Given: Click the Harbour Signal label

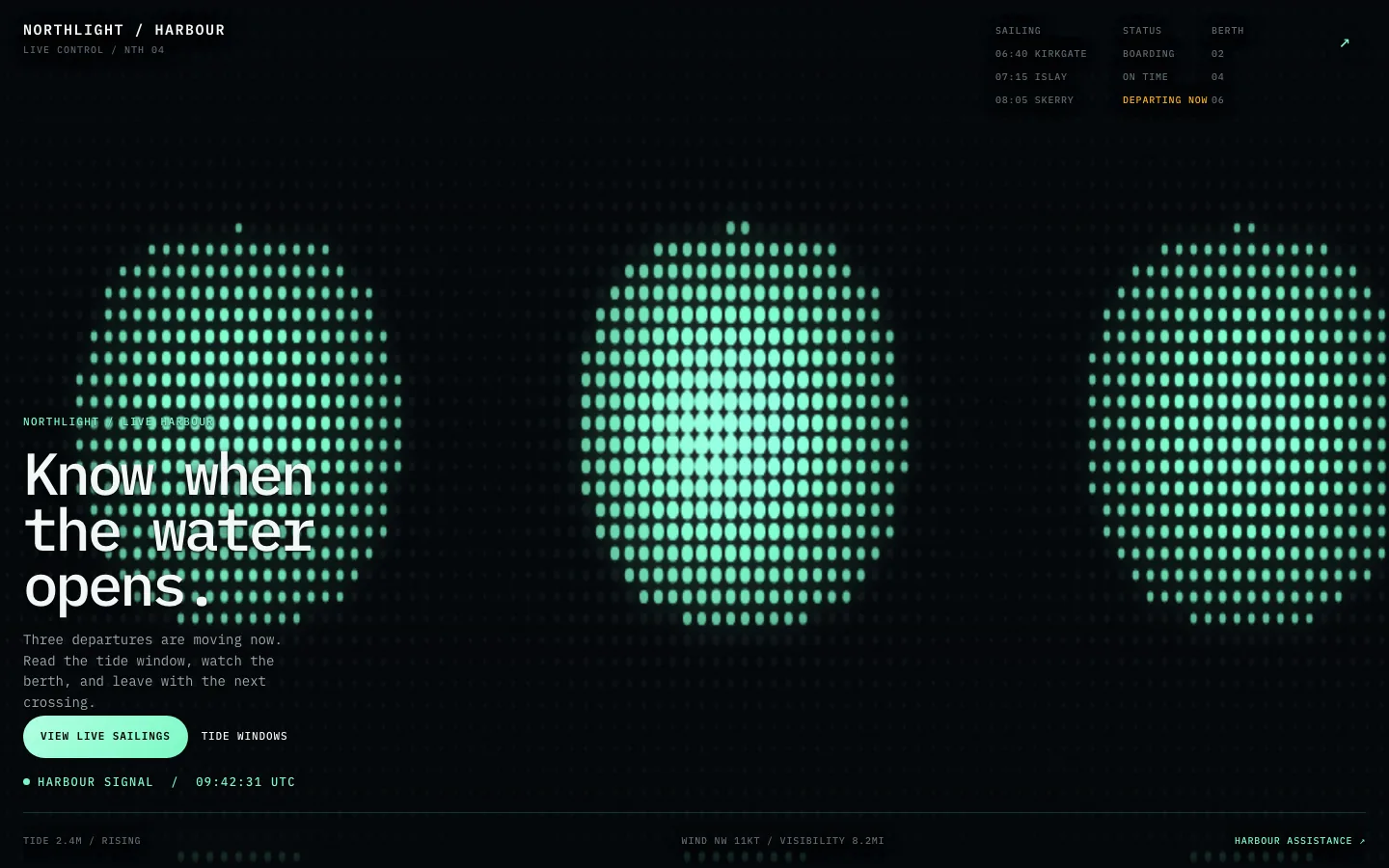Looking at the screenshot, I should click(95, 782).
